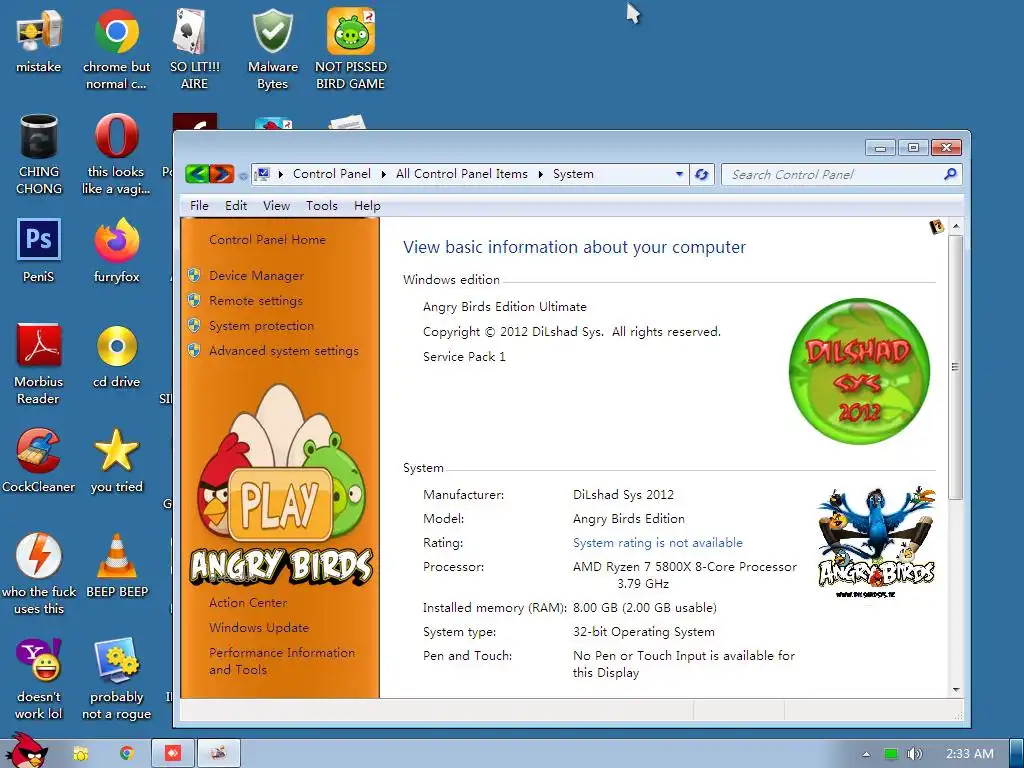Open the Photoshop desktop icon

pyautogui.click(x=39, y=250)
